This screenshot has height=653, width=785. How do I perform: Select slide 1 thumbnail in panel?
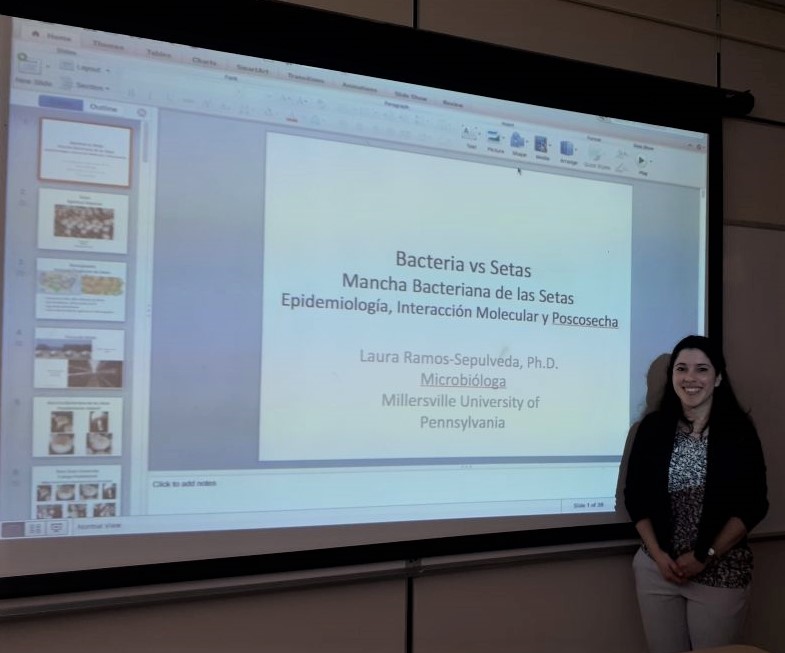pos(85,153)
